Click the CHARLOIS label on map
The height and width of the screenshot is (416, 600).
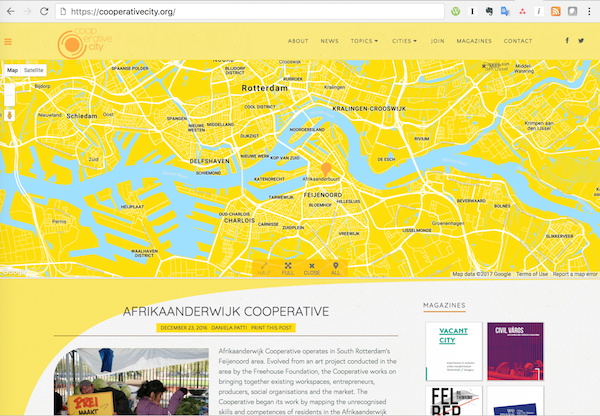tap(240, 220)
